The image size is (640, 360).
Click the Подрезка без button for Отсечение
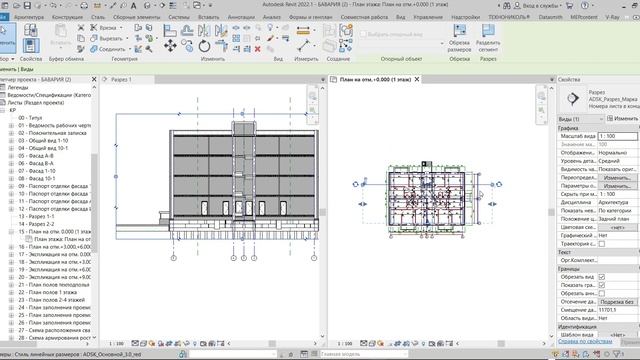618,302
